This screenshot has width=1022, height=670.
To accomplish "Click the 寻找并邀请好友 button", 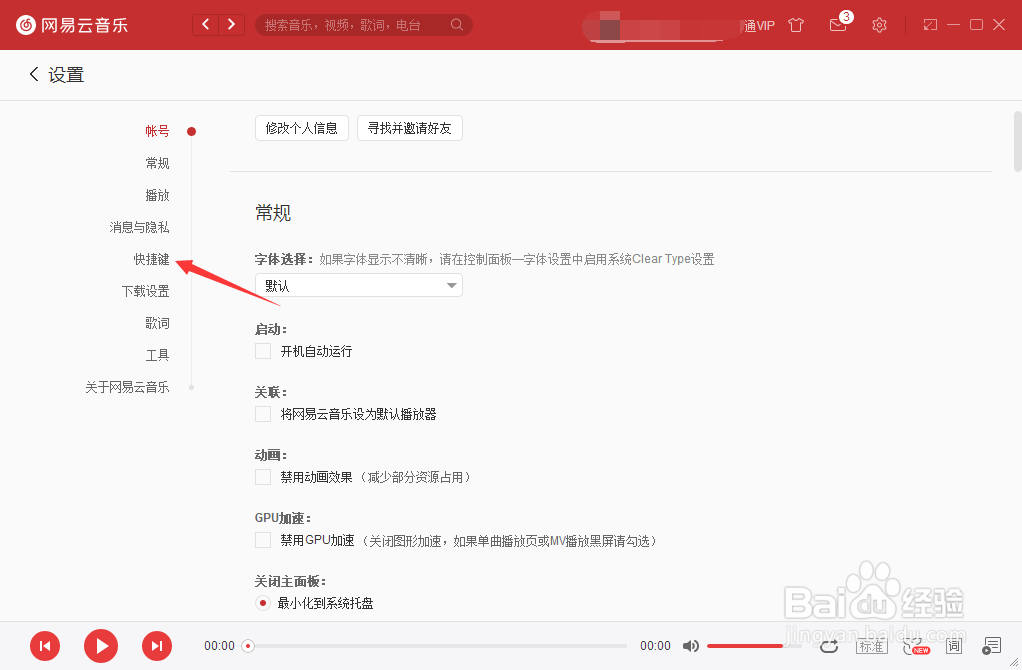I will (410, 128).
